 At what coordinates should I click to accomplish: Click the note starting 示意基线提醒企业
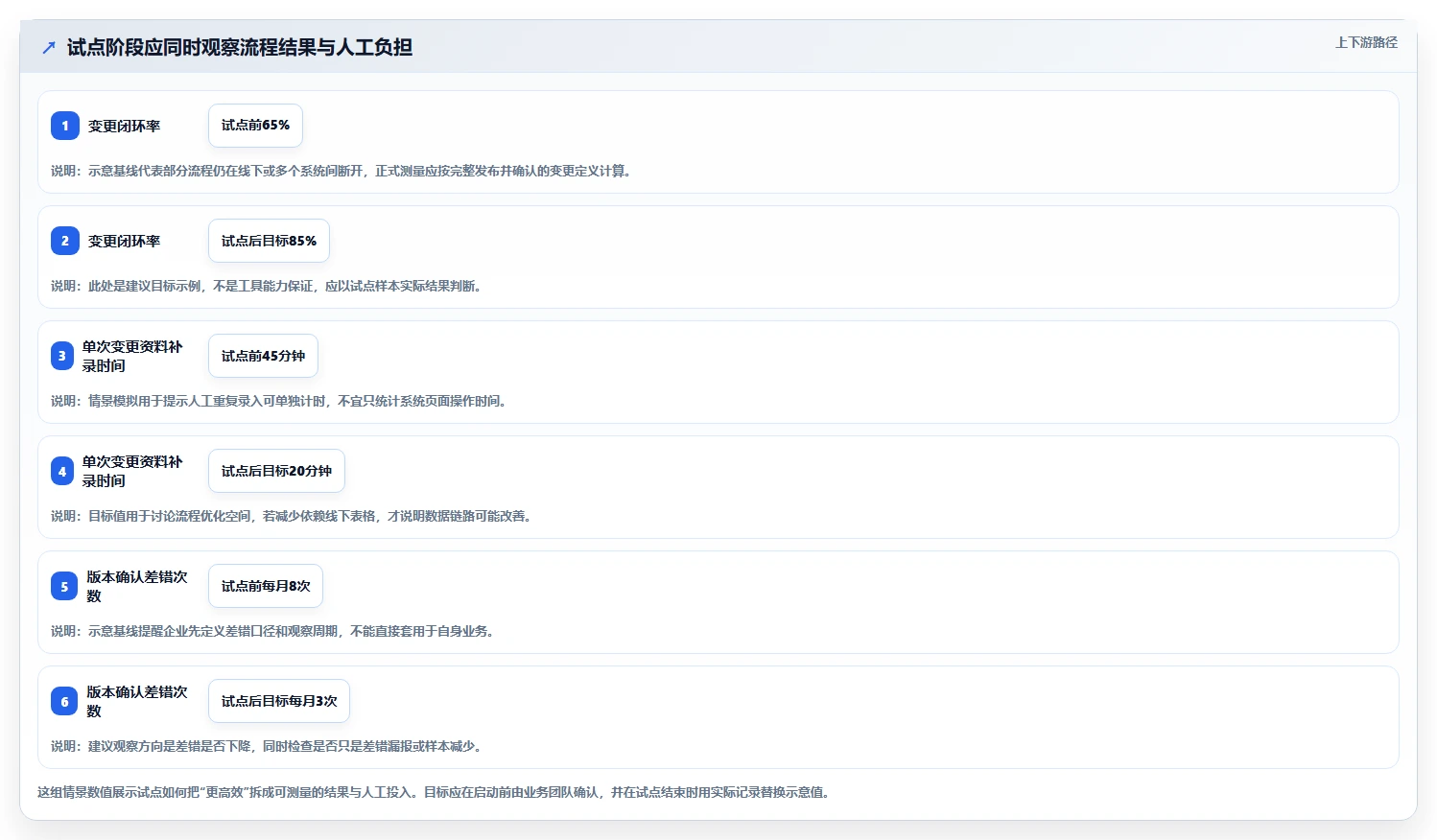(x=272, y=631)
